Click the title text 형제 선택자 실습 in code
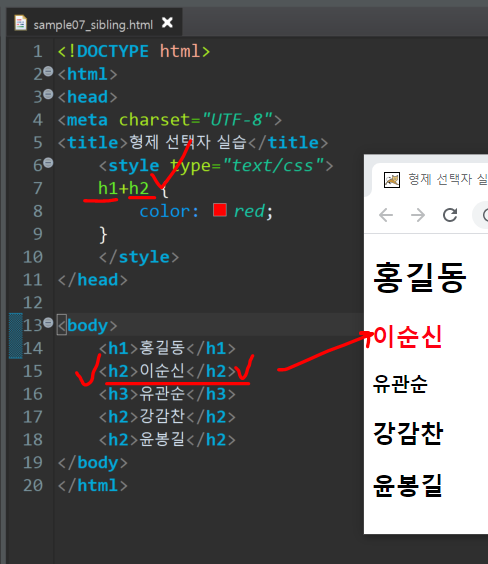The image size is (488, 564). pos(188,142)
